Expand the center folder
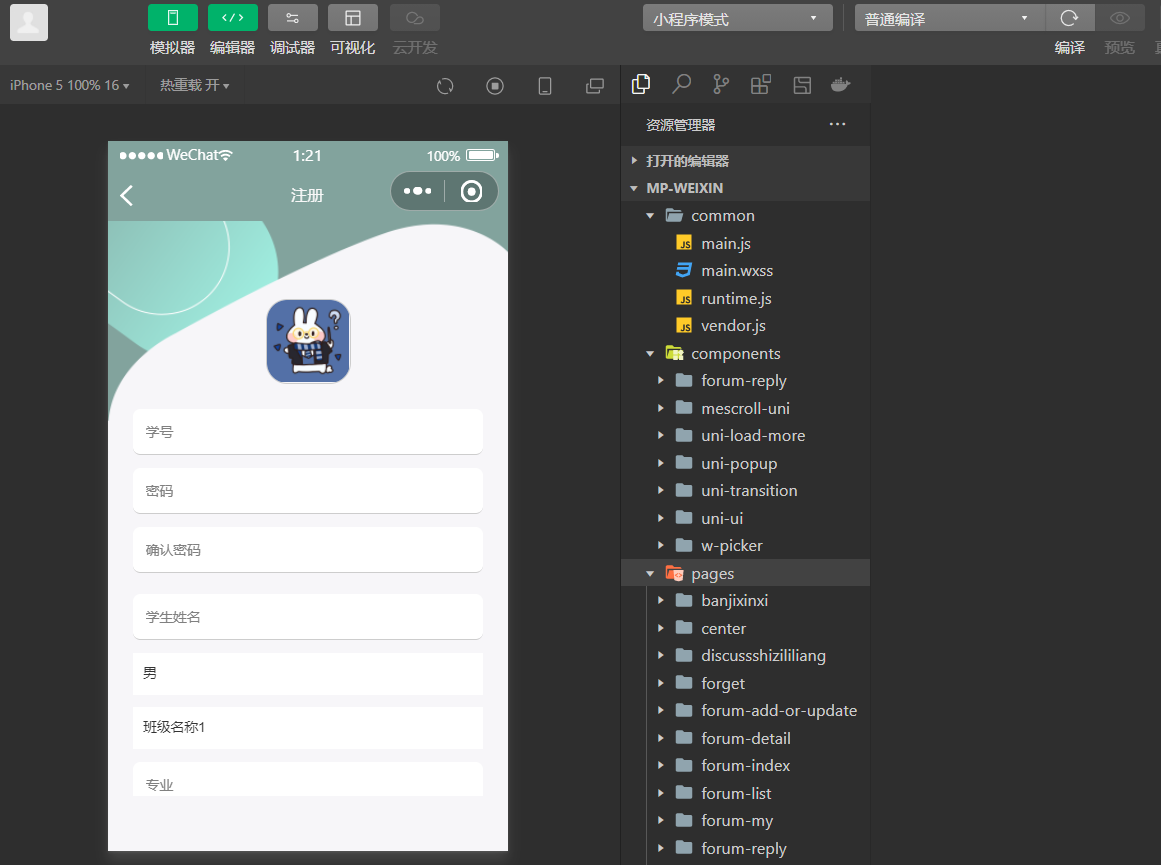The height and width of the screenshot is (865, 1161). (746, 628)
